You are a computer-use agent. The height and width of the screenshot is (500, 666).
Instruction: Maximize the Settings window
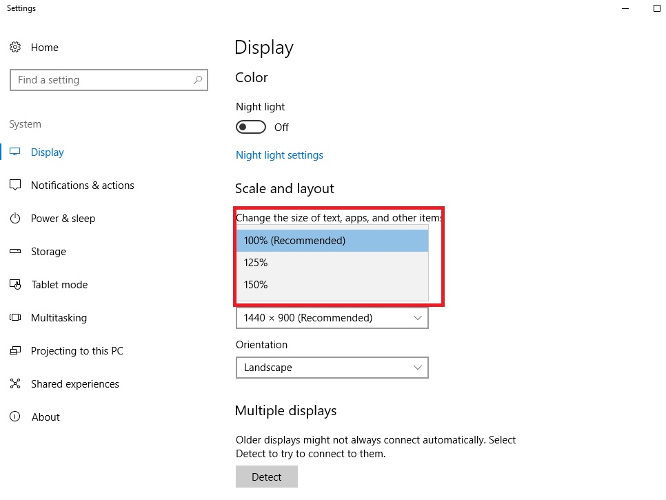tap(657, 8)
